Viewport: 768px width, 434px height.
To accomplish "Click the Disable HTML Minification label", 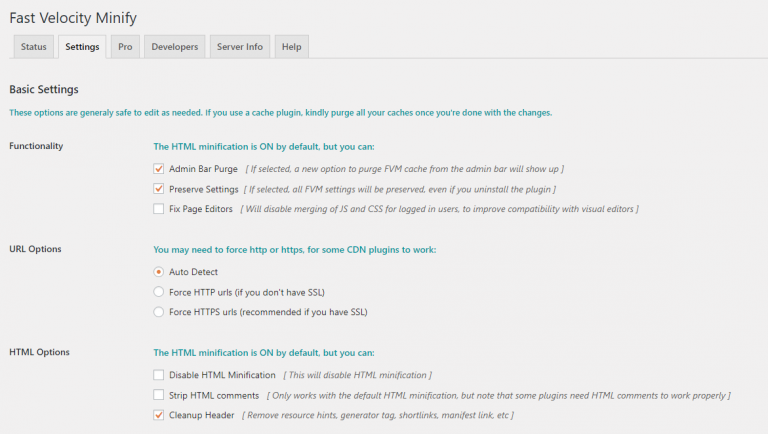I will [222, 375].
